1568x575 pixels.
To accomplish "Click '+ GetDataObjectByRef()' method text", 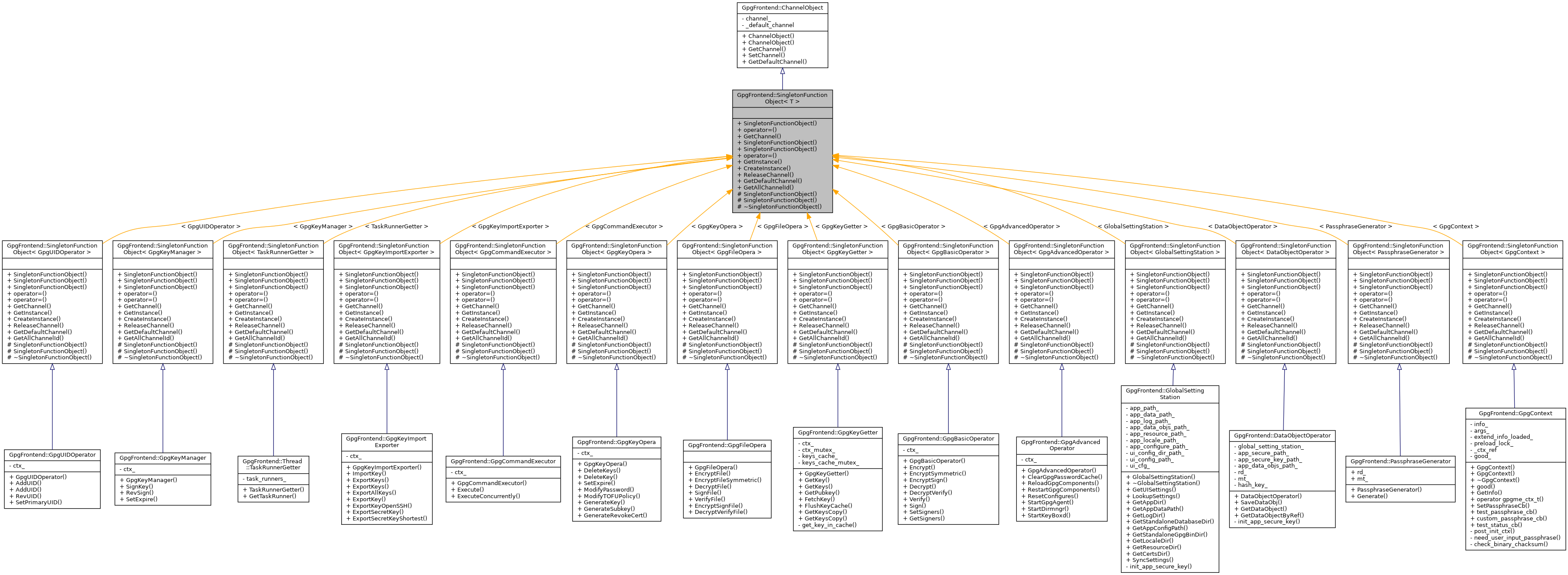I will (x=1269, y=515).
